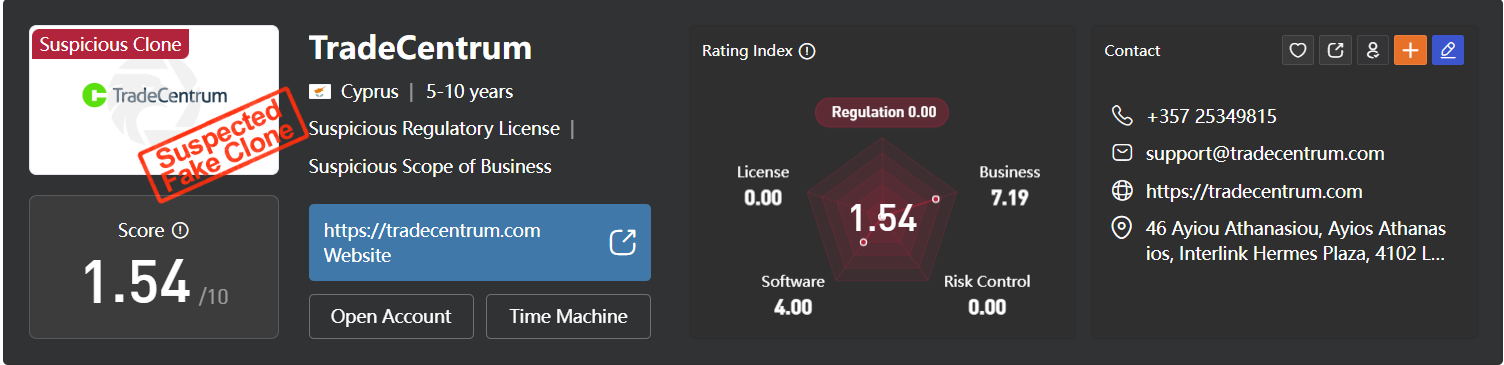
Task: Click phone number +357 25349815
Action: [x=1211, y=116]
